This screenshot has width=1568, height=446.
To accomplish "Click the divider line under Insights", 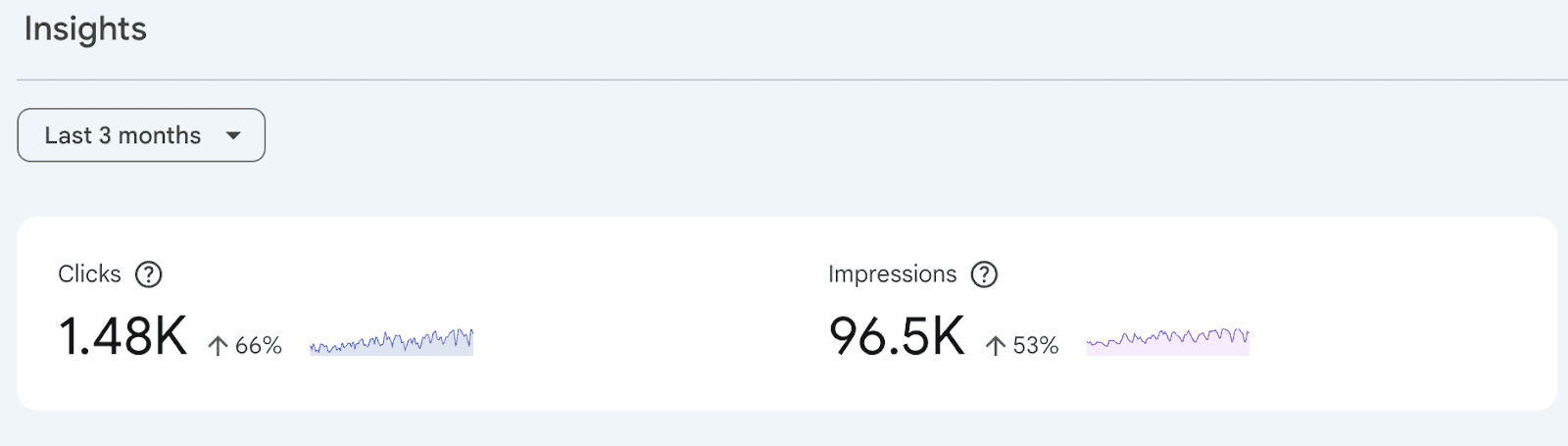I will click(x=784, y=79).
